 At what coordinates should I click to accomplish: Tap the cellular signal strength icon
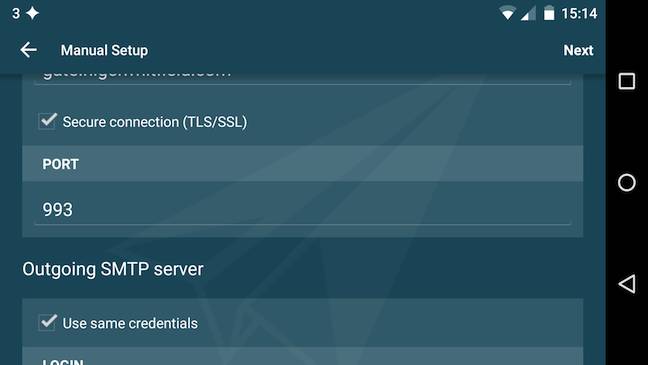coord(528,13)
